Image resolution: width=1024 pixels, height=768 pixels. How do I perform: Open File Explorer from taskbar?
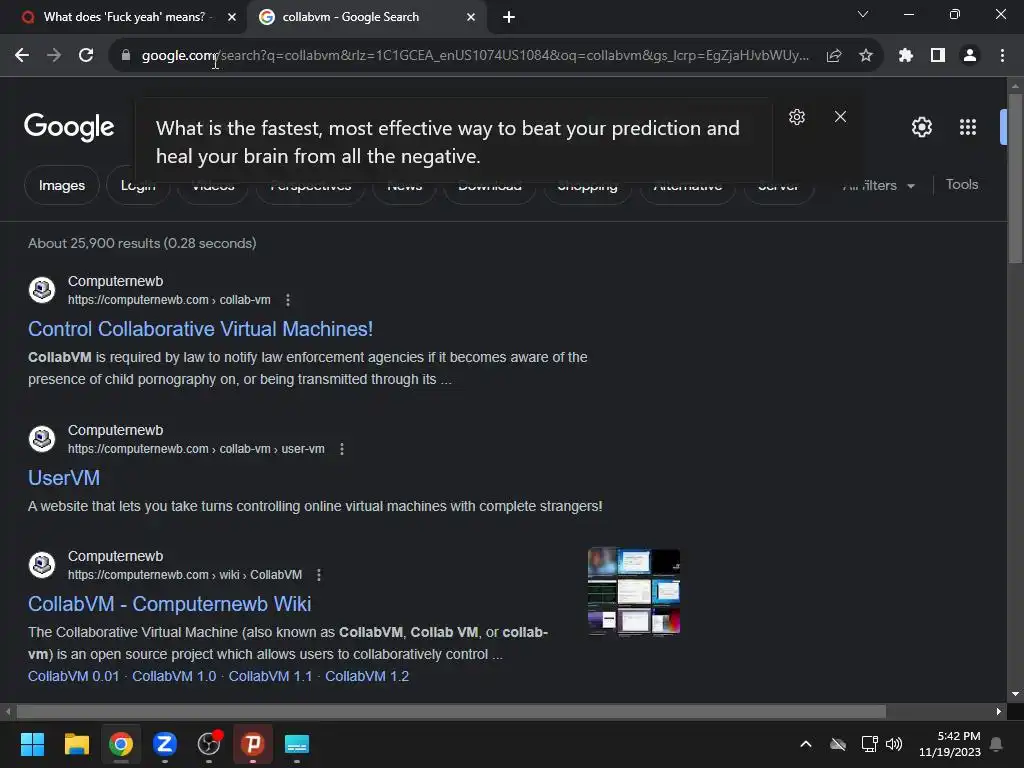76,744
